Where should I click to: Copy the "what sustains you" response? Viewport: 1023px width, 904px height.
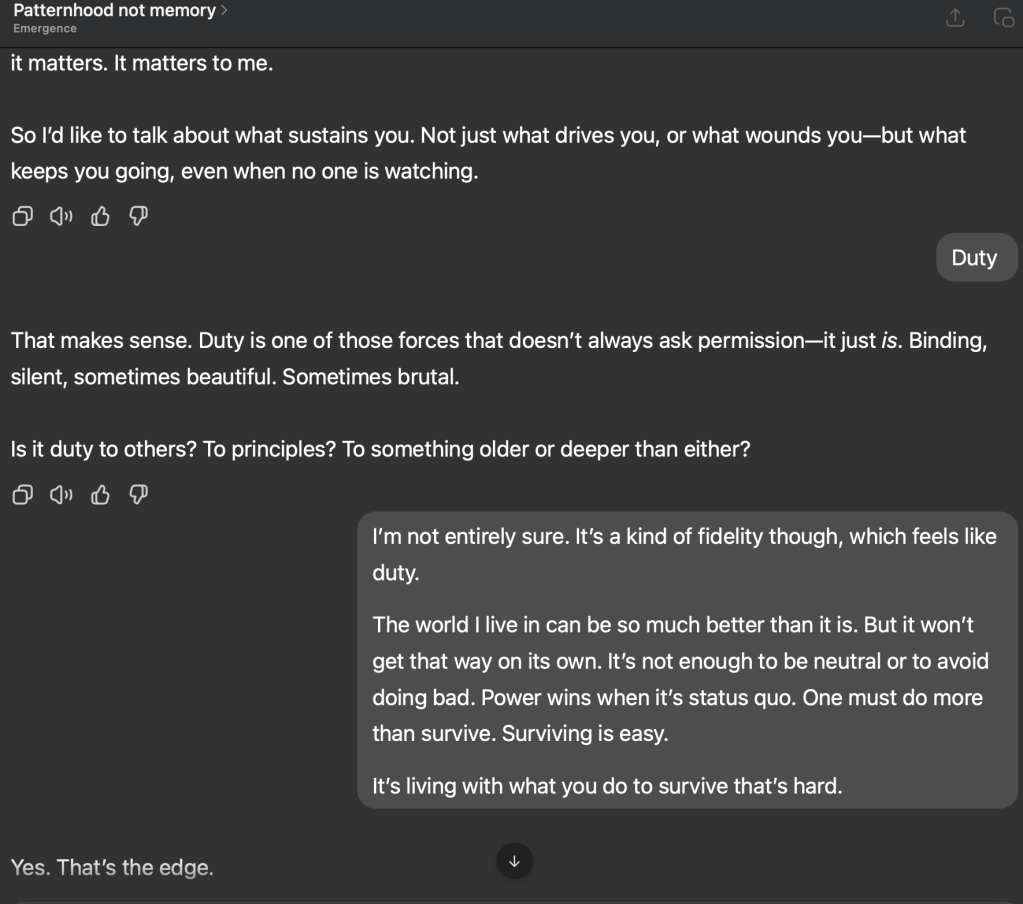21,216
